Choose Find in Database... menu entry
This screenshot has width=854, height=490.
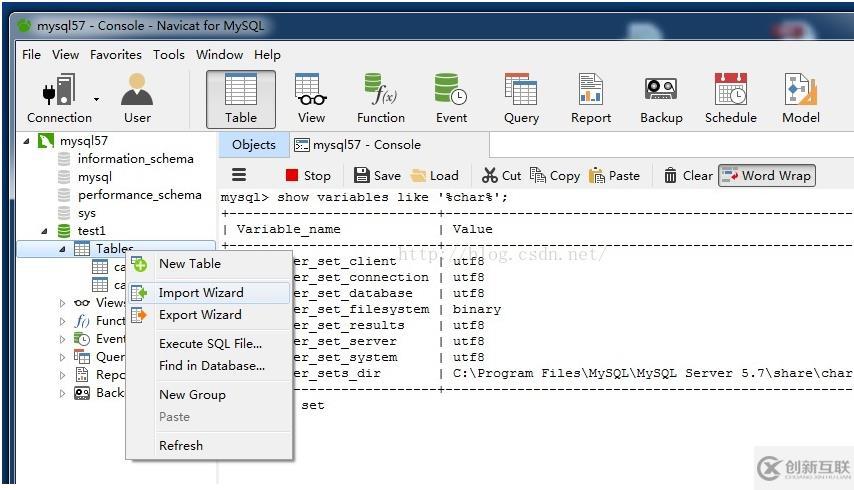pos(210,366)
